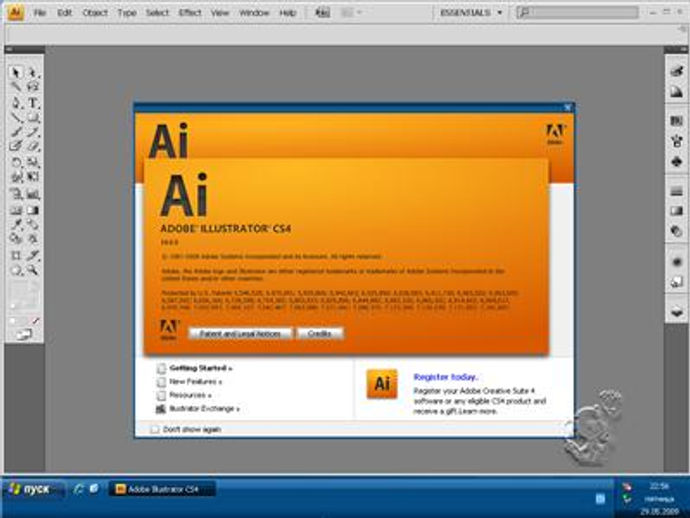
Task: Click the Credits button
Action: tap(319, 334)
